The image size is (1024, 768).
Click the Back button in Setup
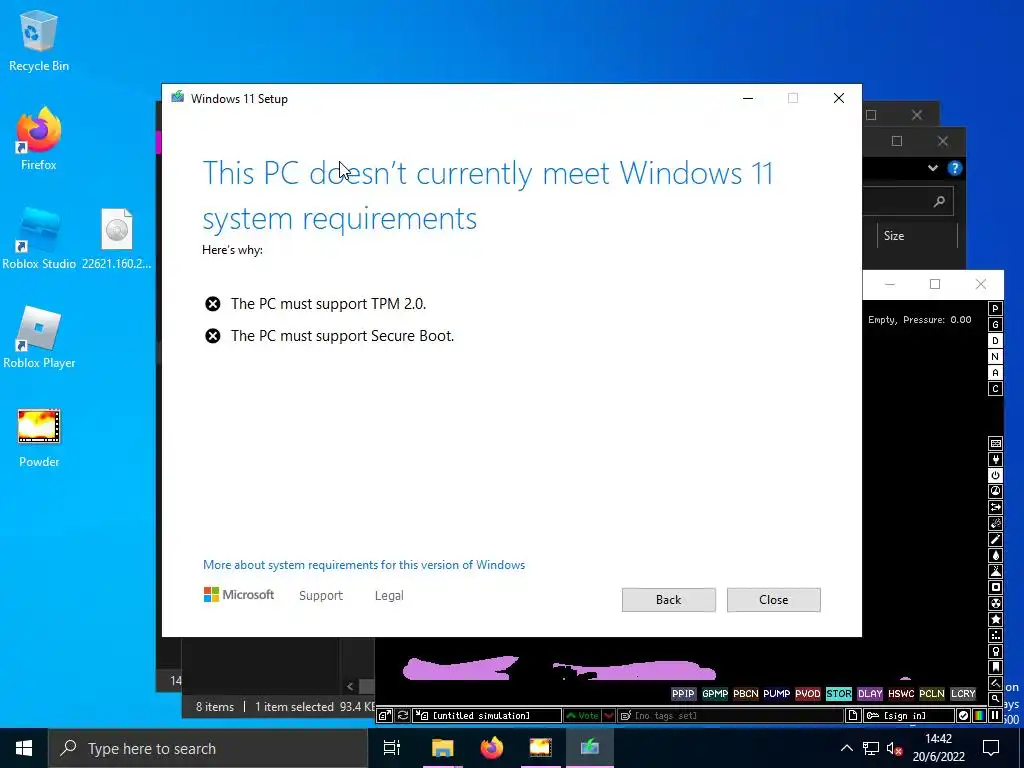pos(668,600)
